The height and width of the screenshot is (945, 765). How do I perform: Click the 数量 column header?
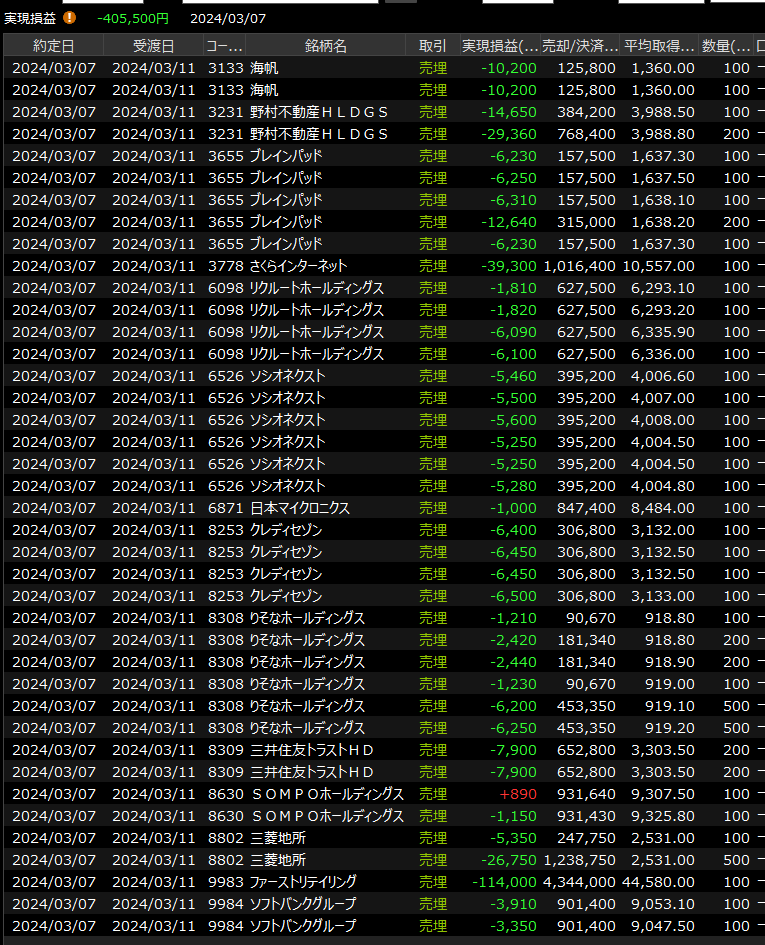(x=725, y=46)
